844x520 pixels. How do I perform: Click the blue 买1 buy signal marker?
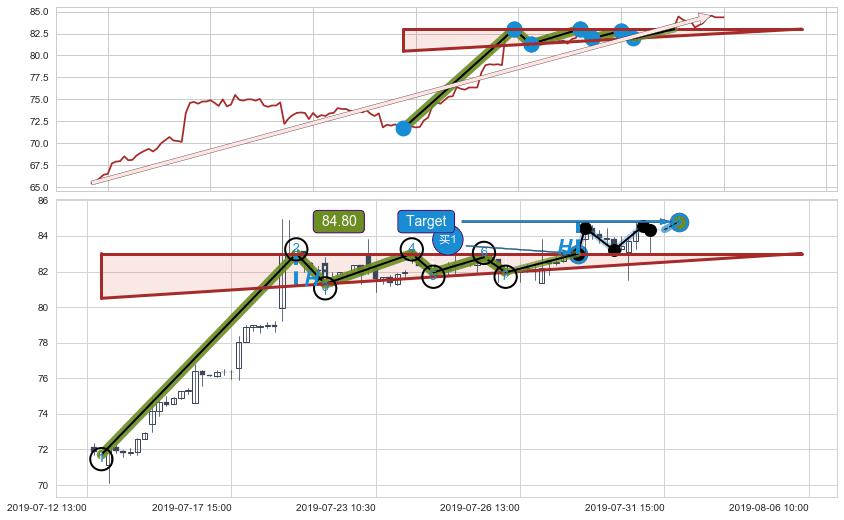click(x=447, y=240)
